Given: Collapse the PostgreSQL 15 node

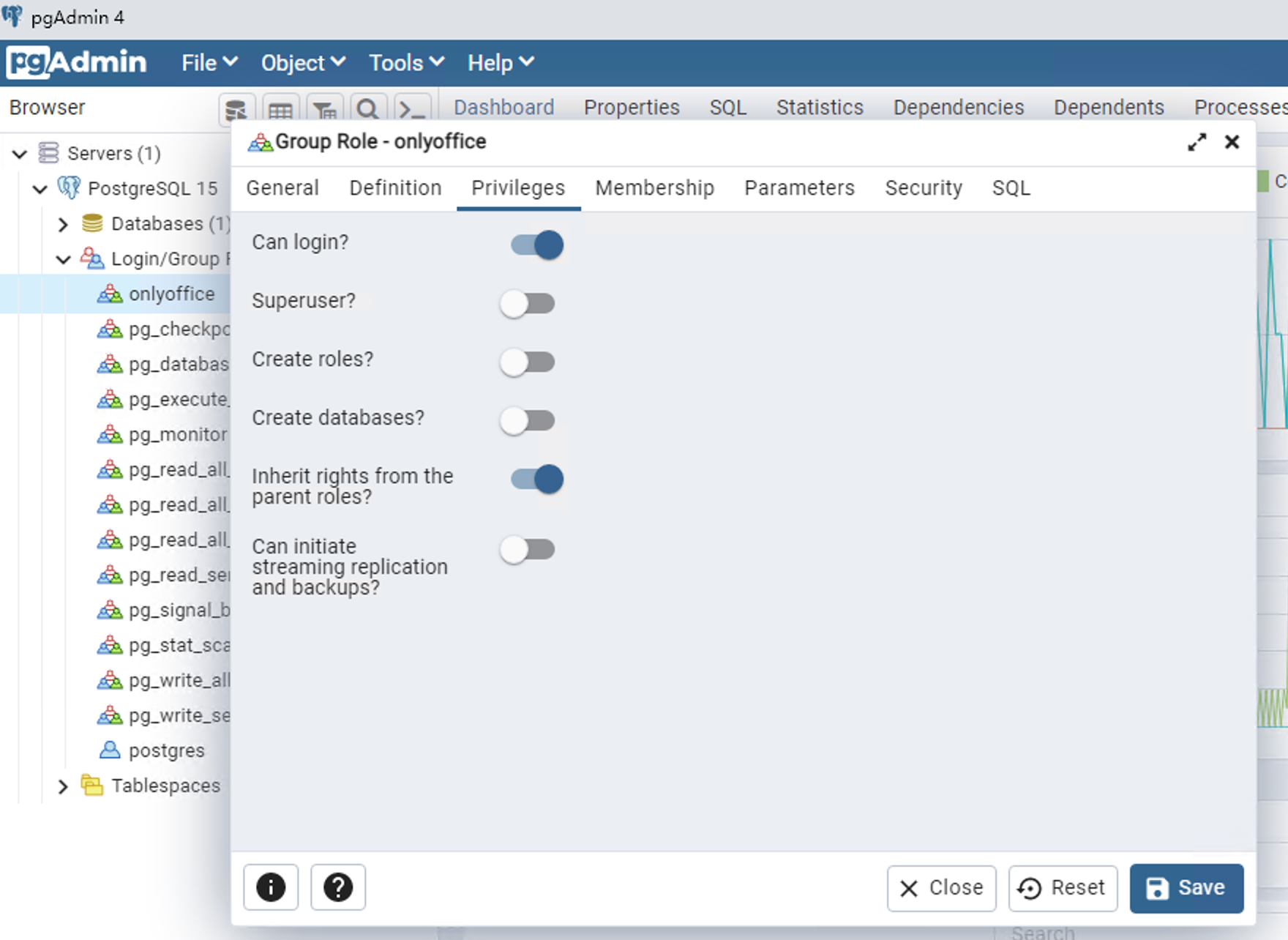Looking at the screenshot, I should 40,189.
